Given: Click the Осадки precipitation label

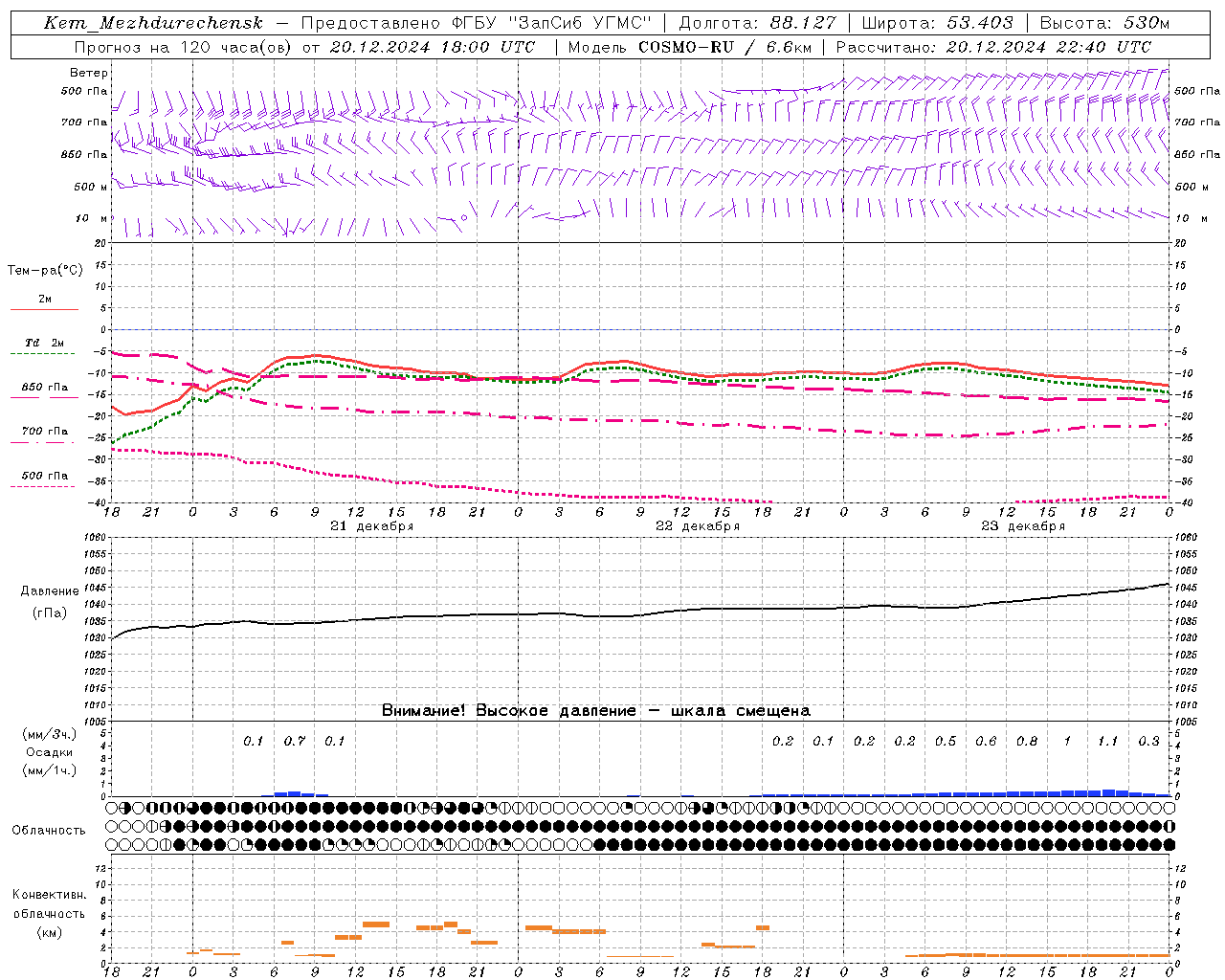Looking at the screenshot, I should click(50, 752).
